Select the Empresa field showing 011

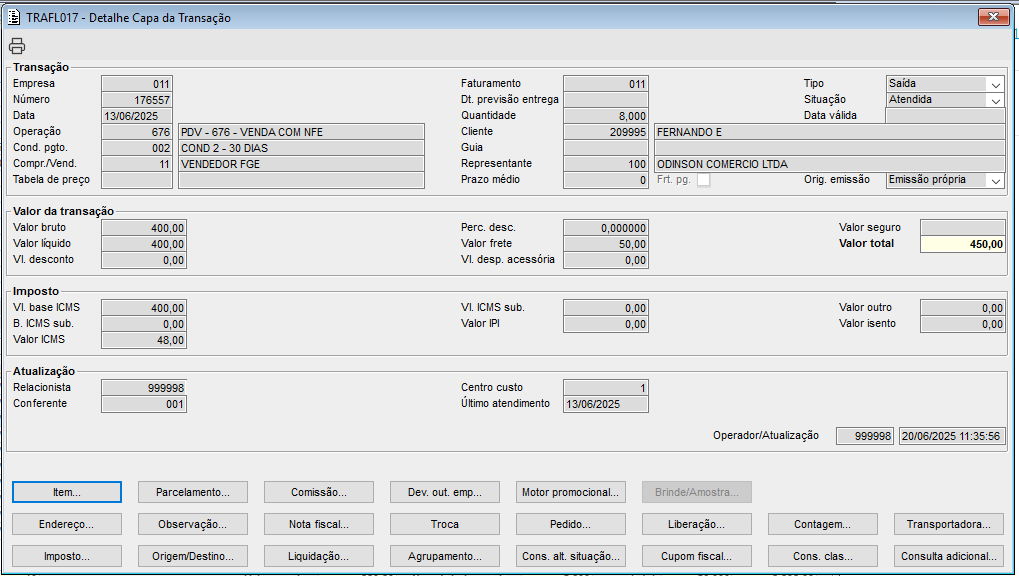coord(137,84)
